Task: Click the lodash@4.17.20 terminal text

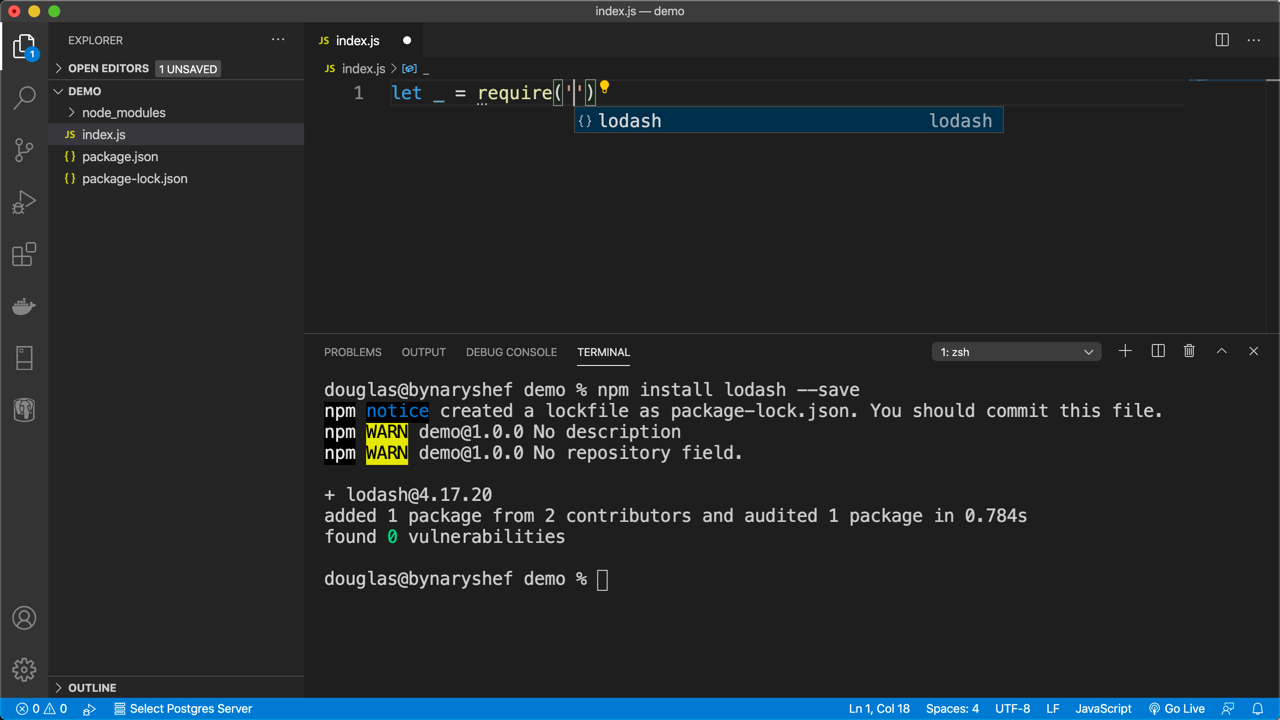Action: 419,495
